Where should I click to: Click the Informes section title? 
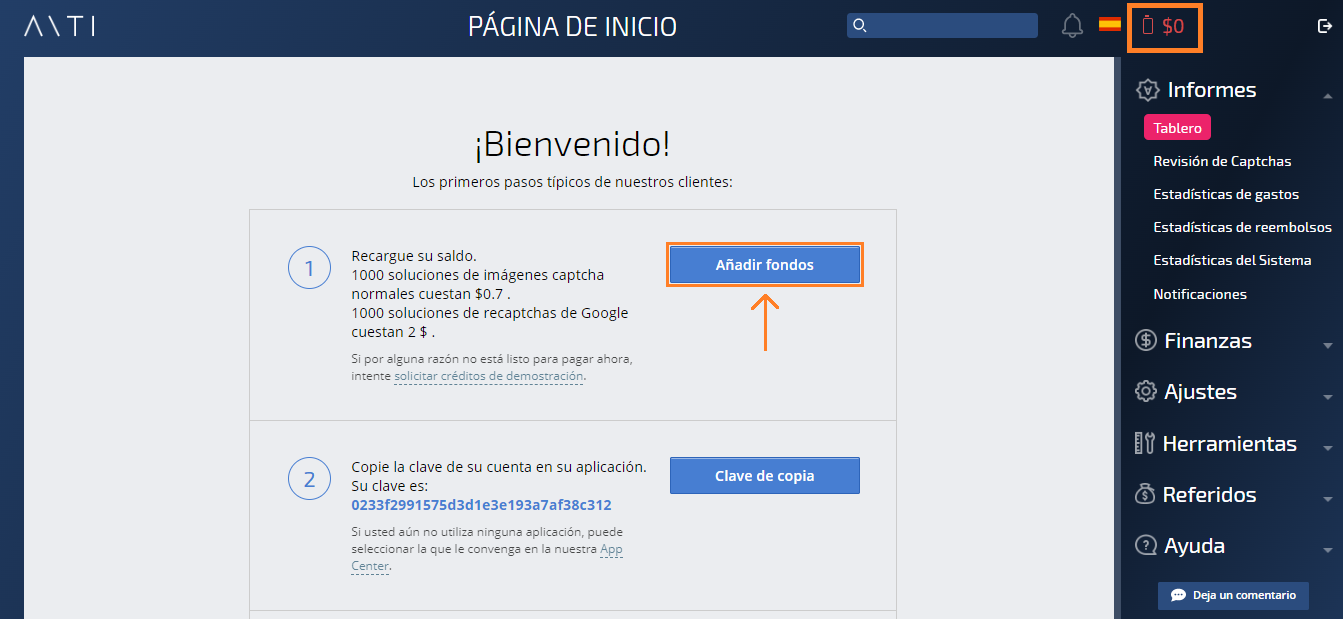[1212, 90]
